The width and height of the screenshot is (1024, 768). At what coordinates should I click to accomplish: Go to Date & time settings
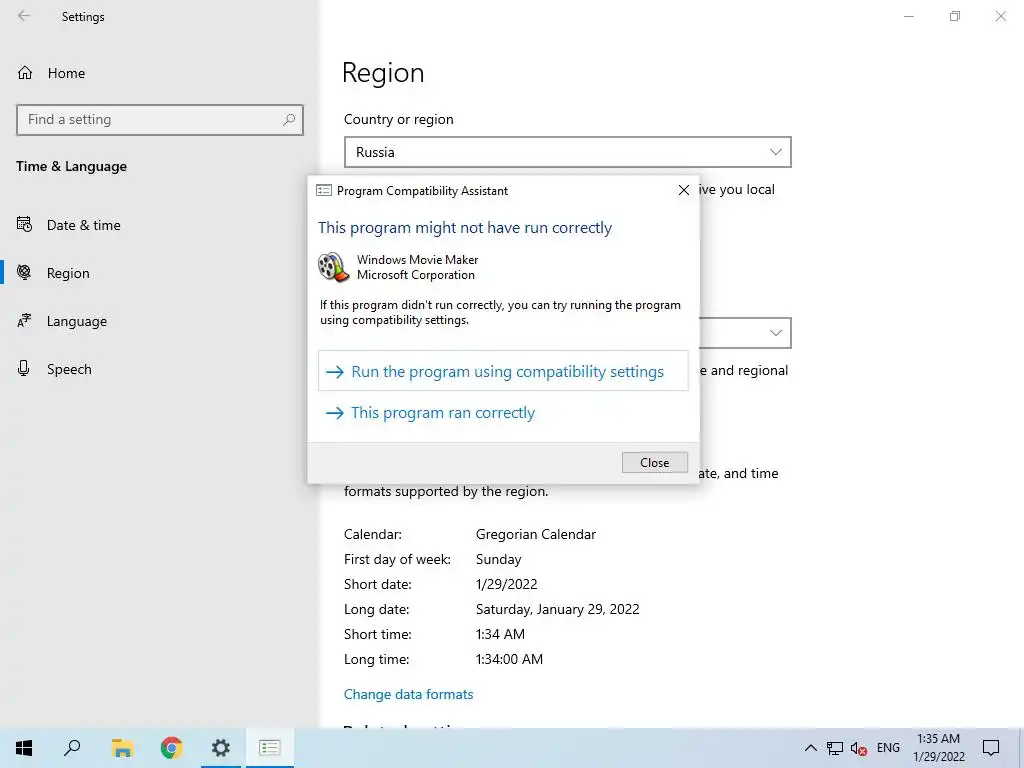click(x=84, y=225)
